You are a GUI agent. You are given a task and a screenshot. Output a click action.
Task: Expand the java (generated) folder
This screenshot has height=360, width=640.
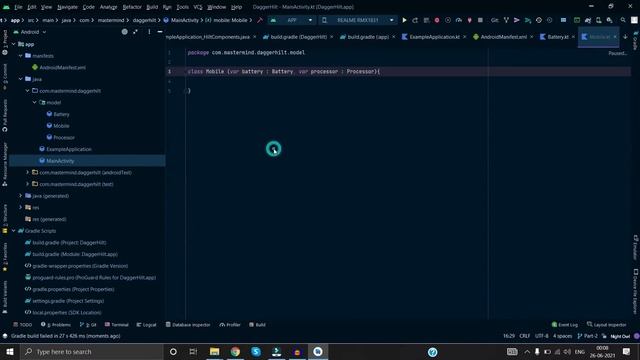(x=20, y=196)
